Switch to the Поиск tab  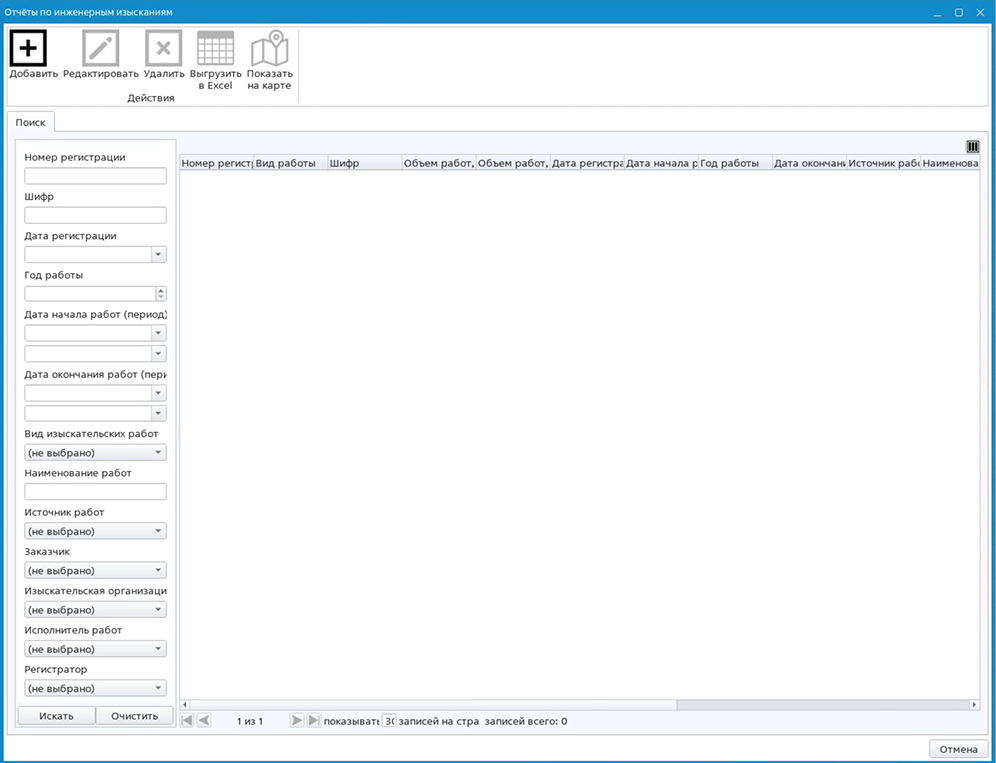point(30,122)
